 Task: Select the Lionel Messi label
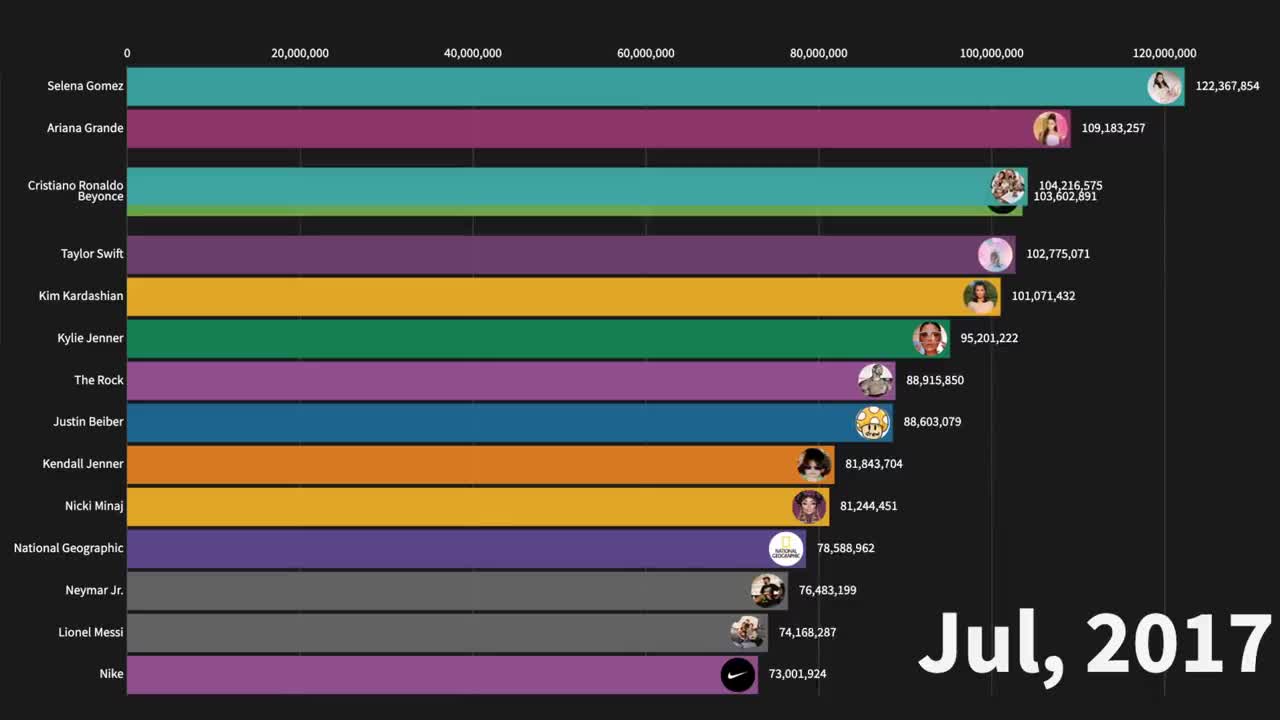90,632
